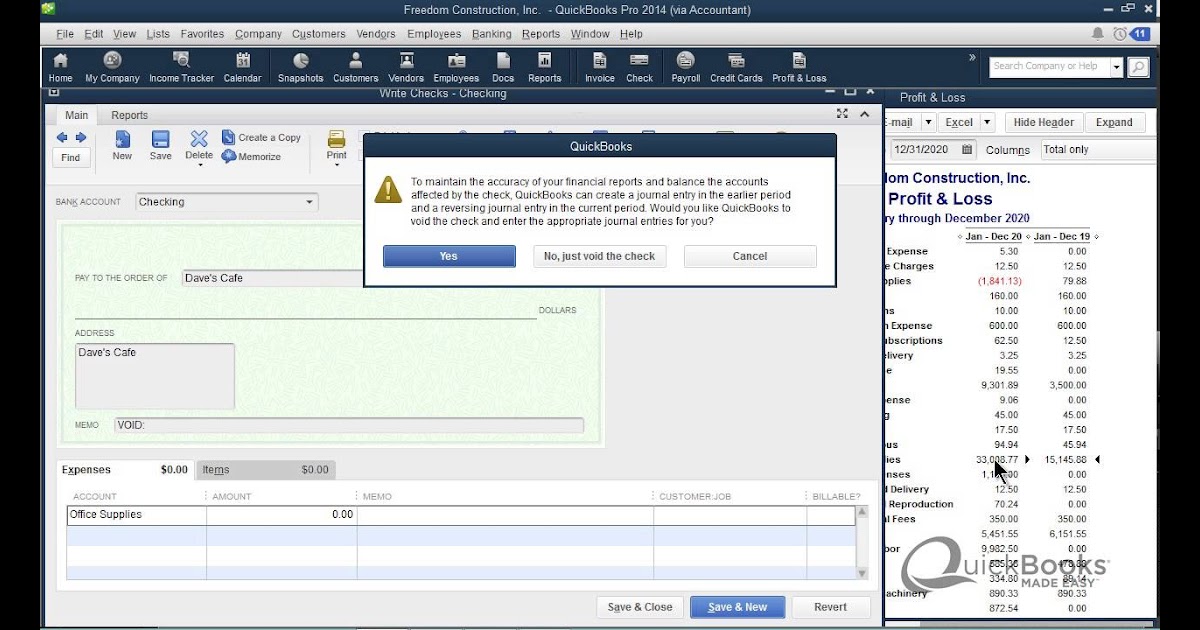This screenshot has height=630, width=1200.
Task: Go to next check arrow
Action: coord(81,138)
